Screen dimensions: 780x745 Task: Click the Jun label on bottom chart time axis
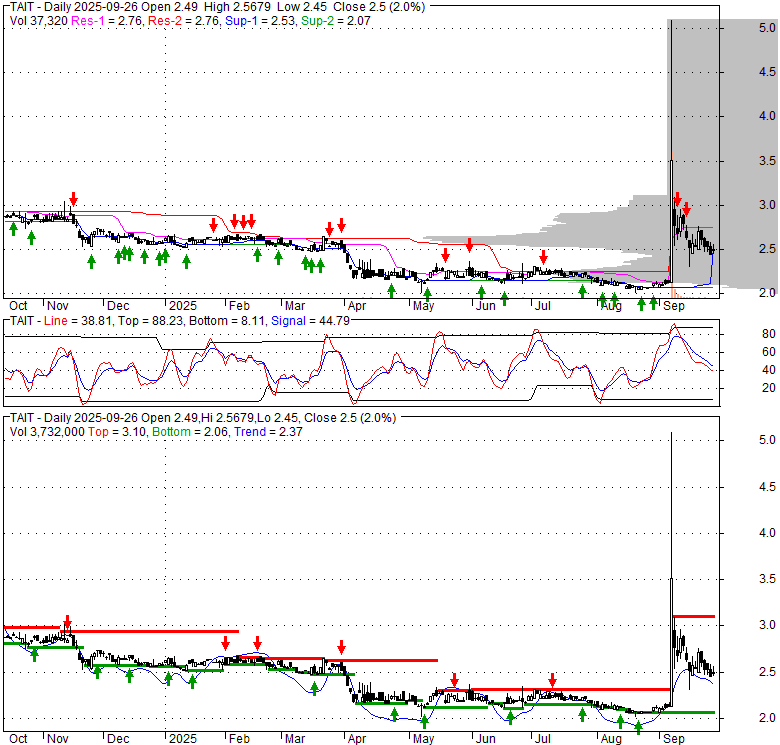pyautogui.click(x=486, y=739)
